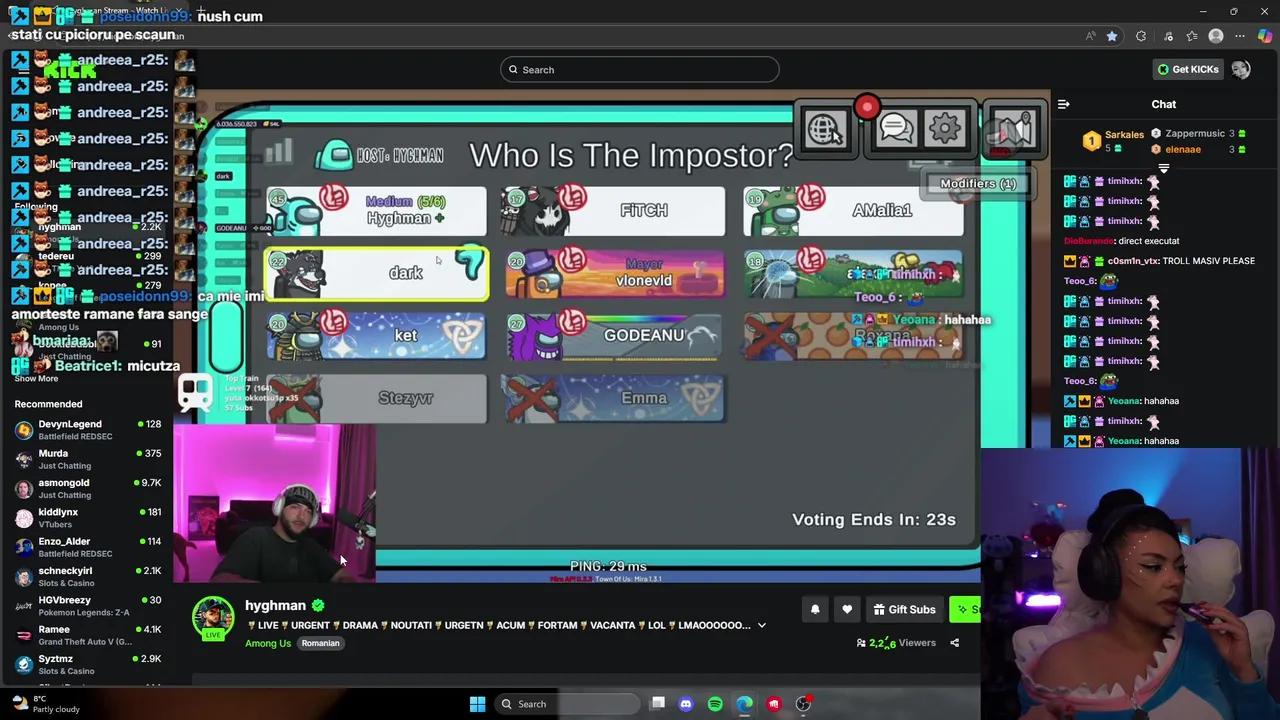Open DevynLegend recommended channel
Image resolution: width=1280 pixels, height=720 pixels.
88,430
